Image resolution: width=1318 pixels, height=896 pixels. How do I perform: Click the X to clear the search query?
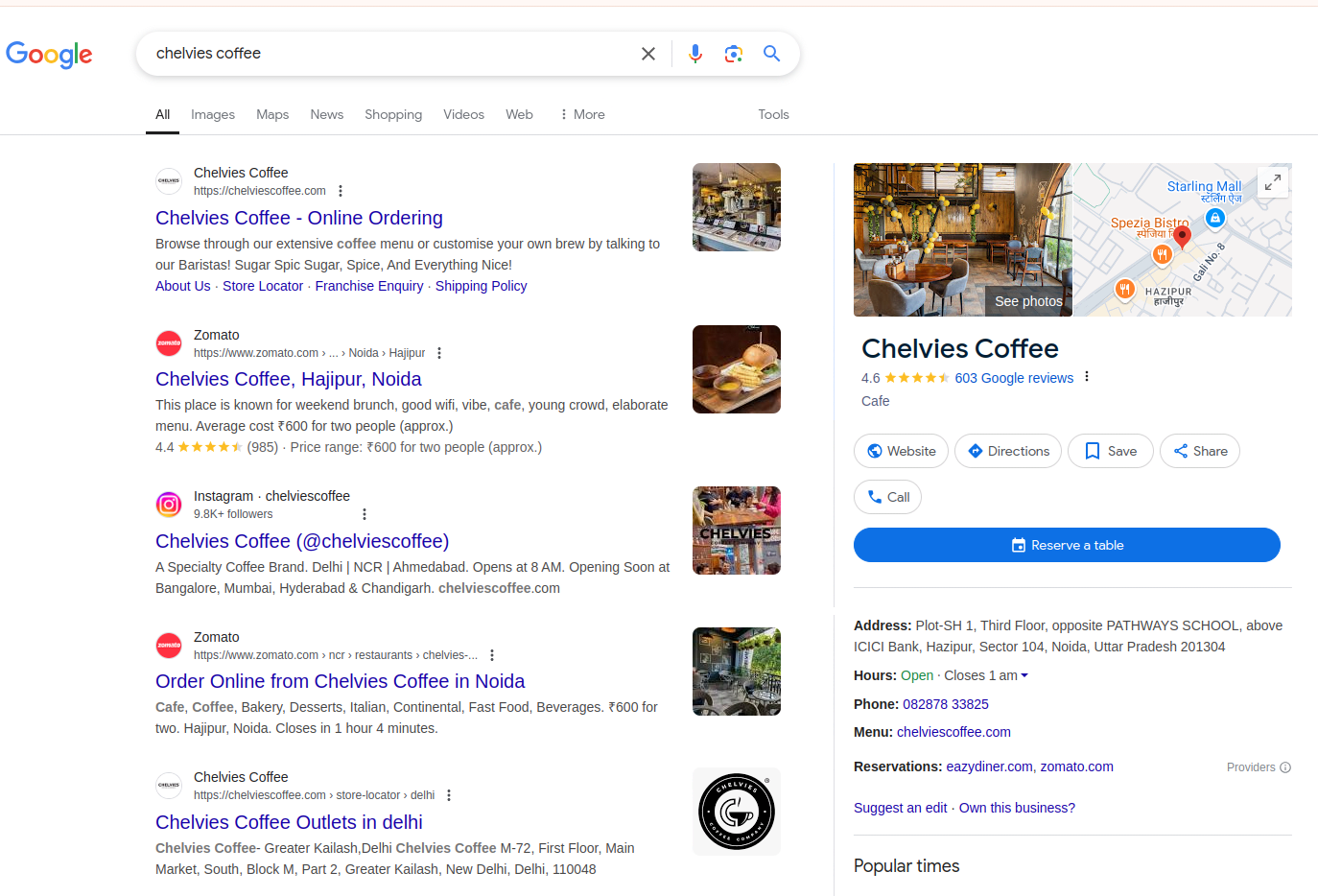coord(647,54)
